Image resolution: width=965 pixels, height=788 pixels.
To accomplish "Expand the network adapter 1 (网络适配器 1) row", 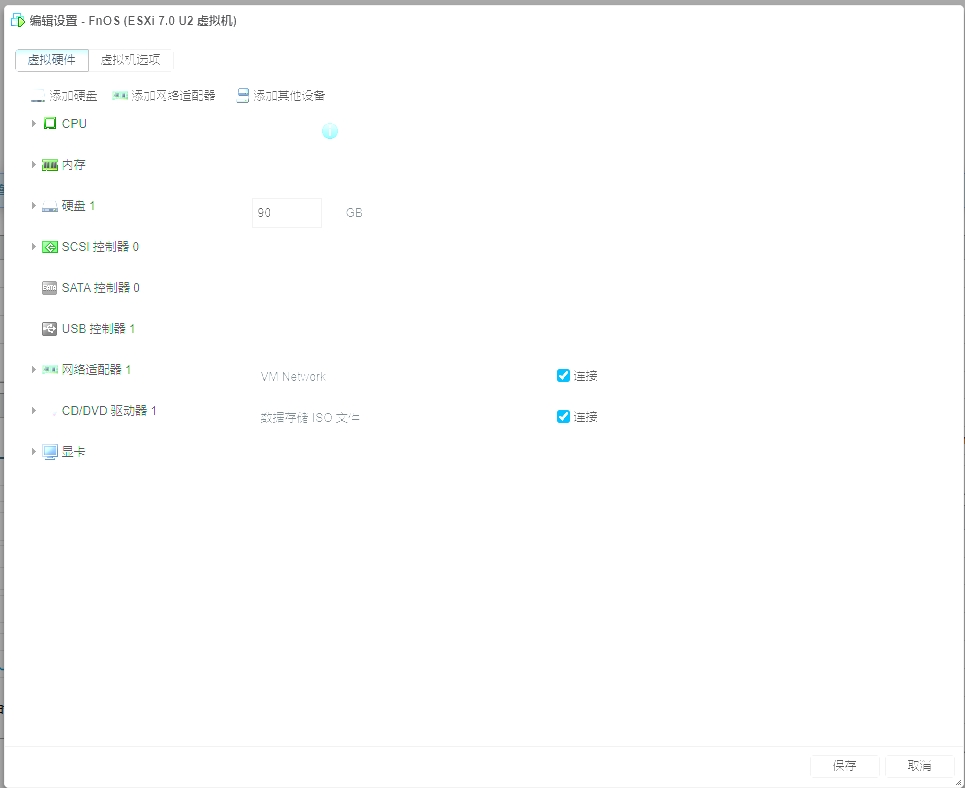I will pyautogui.click(x=34, y=369).
